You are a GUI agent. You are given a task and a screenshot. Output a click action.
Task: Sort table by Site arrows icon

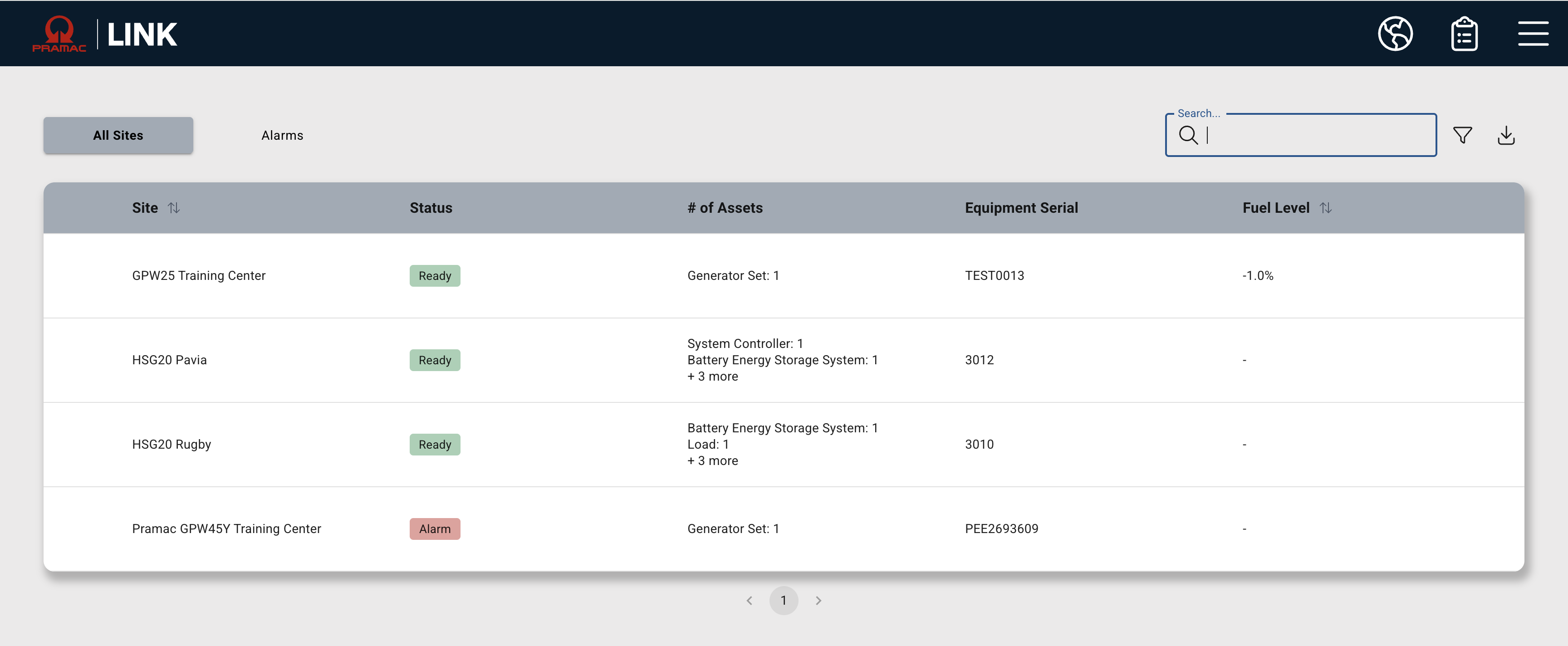174,208
